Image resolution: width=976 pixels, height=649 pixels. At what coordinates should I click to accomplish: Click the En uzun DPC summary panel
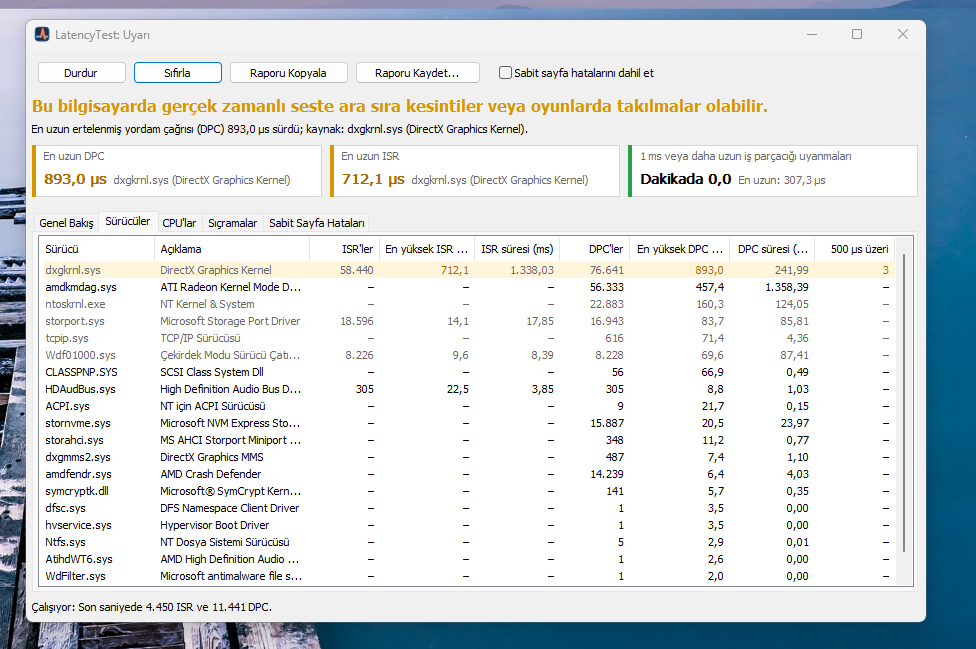[177, 171]
